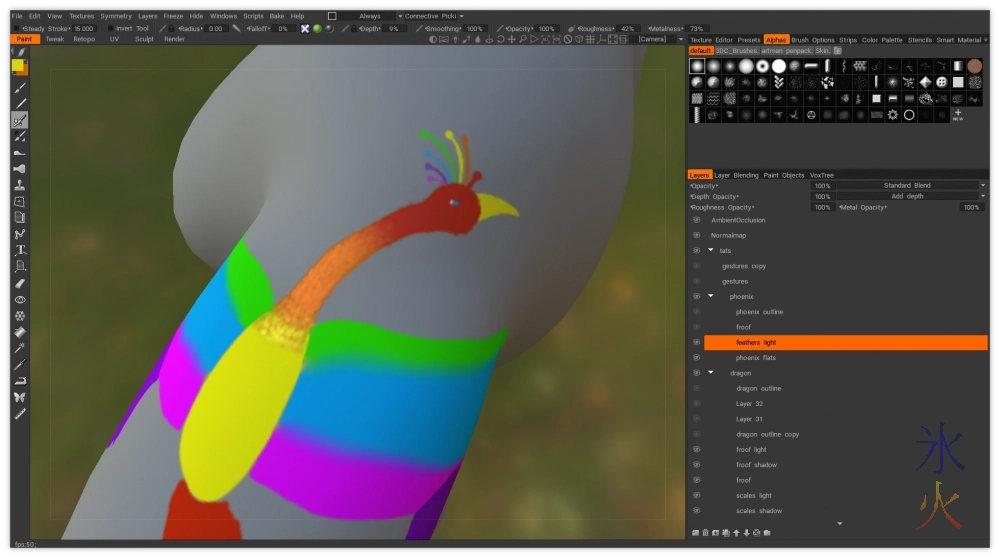The height and width of the screenshot is (558, 1000).
Task: Pick the solid white circle alpha
Action: (x=778, y=66)
